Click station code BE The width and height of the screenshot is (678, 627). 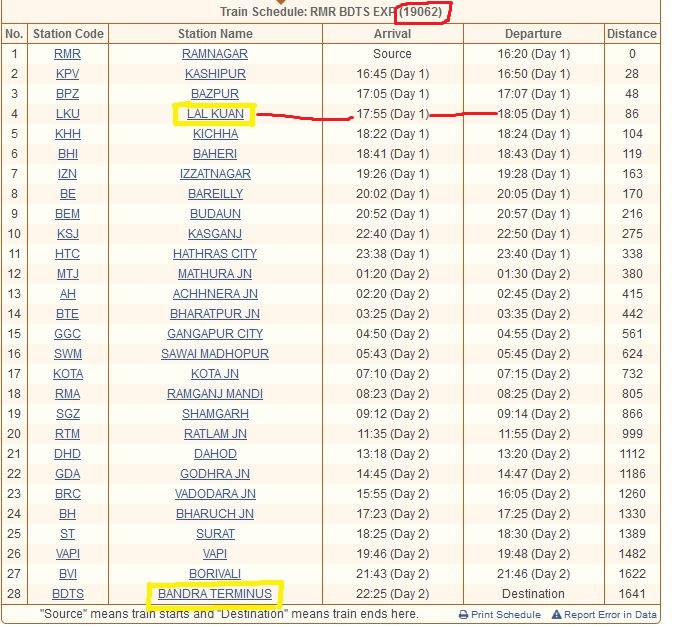click(68, 193)
